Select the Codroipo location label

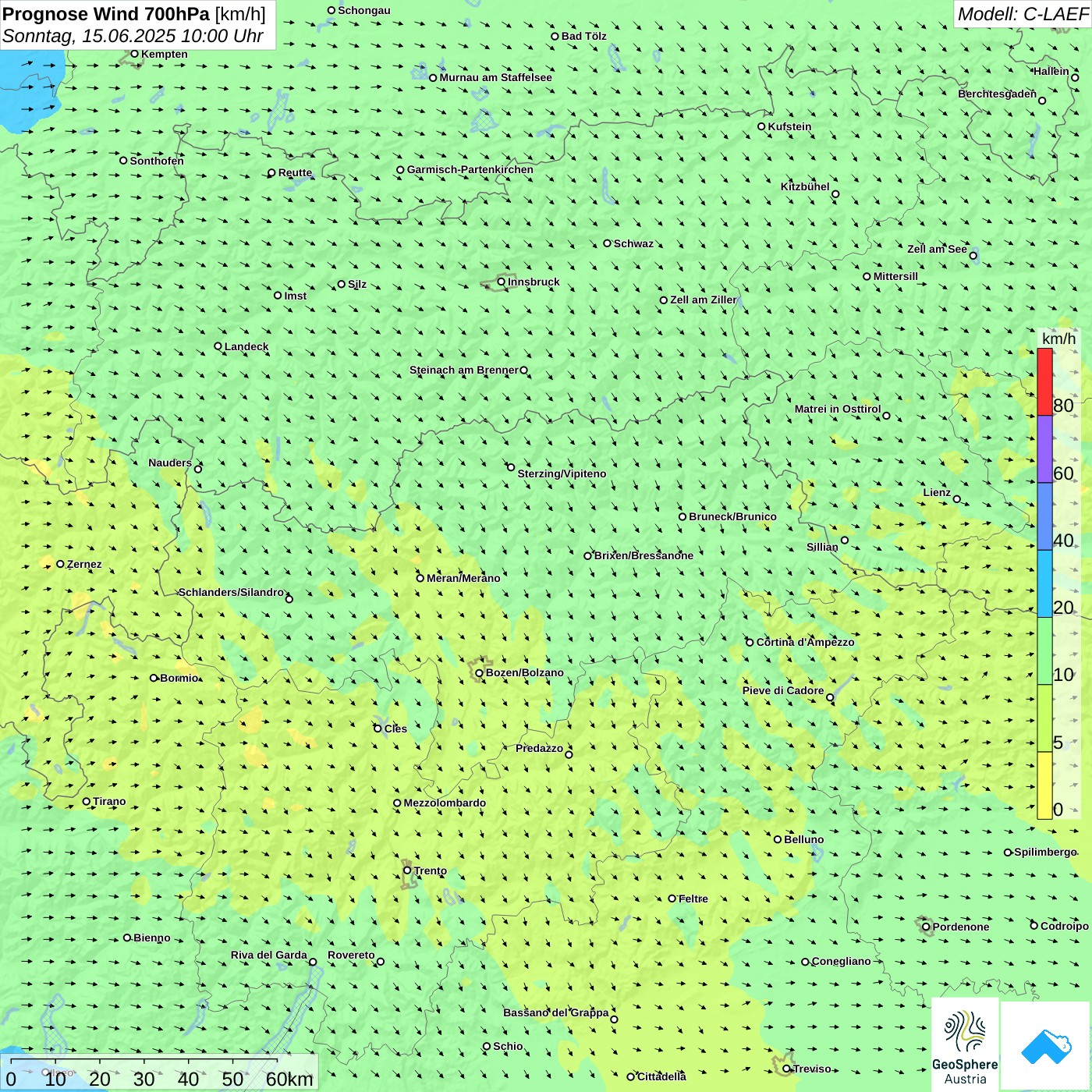coord(1065,926)
